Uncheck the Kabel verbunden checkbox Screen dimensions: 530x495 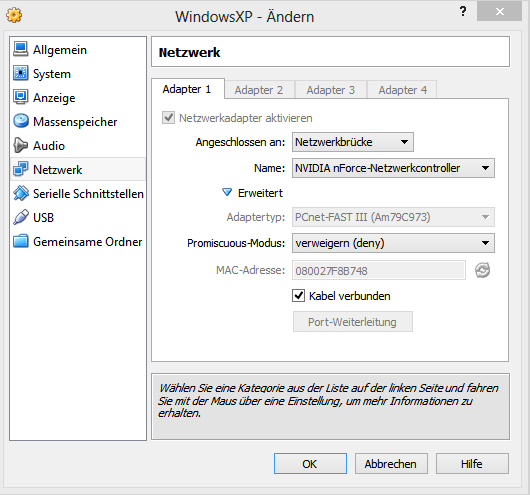click(x=298, y=296)
